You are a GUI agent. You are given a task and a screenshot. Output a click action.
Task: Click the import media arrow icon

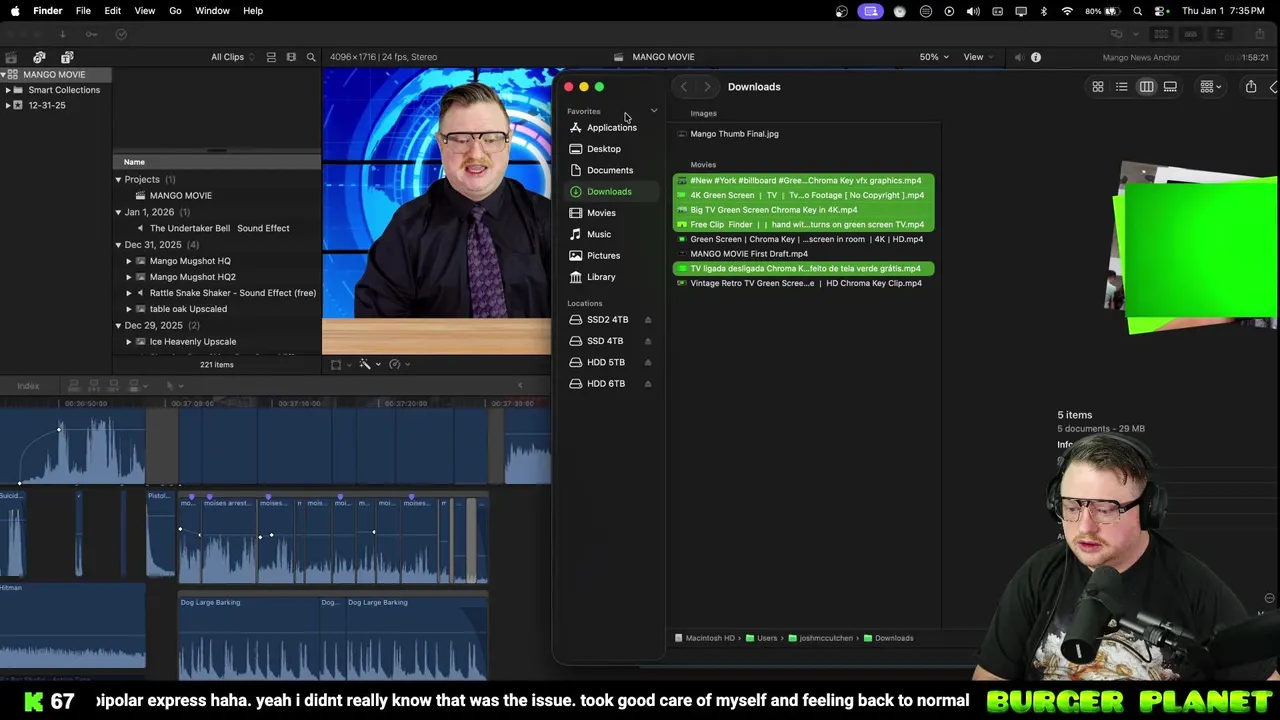(x=62, y=34)
